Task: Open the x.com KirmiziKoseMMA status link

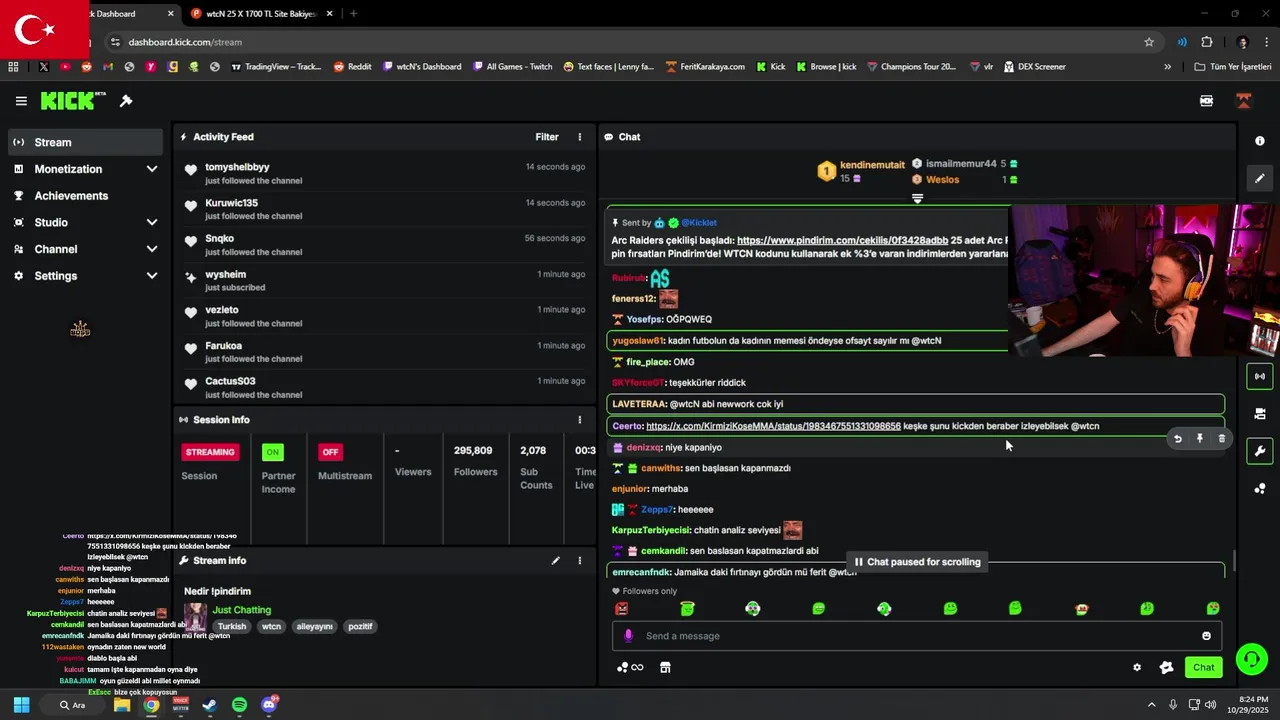Action: point(773,426)
